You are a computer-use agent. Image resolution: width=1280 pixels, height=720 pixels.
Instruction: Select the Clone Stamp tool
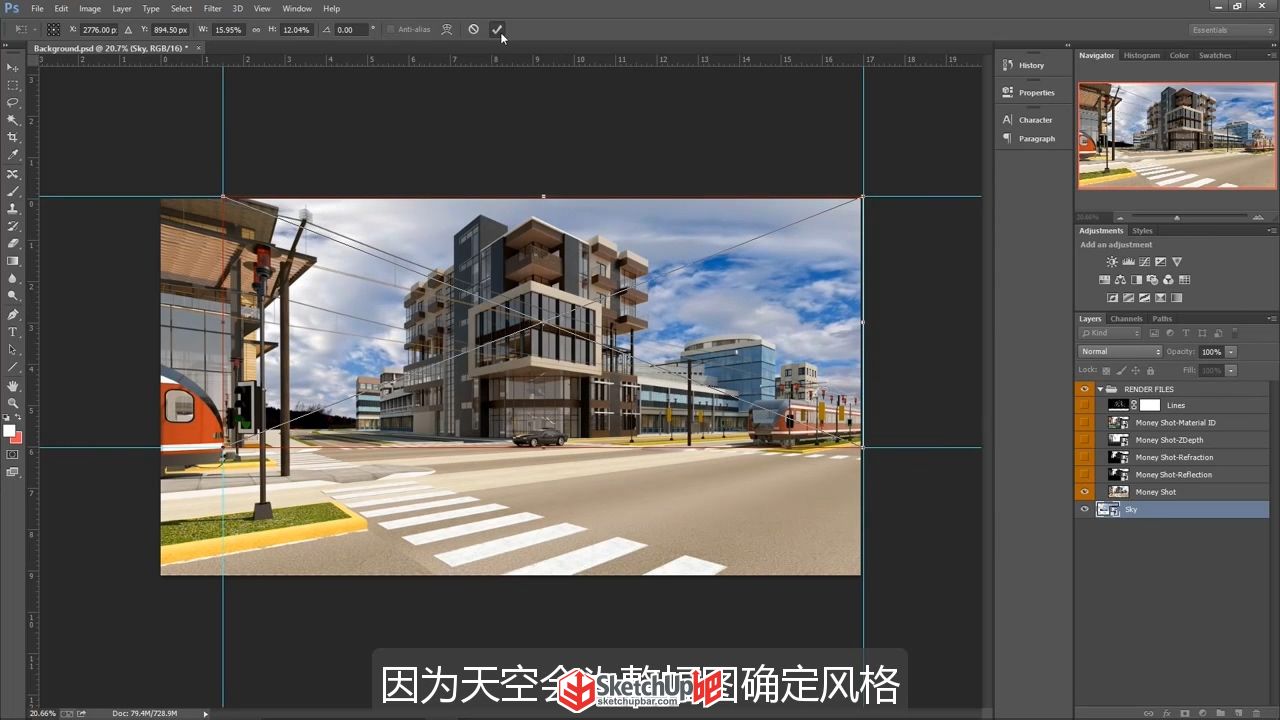[x=13, y=208]
